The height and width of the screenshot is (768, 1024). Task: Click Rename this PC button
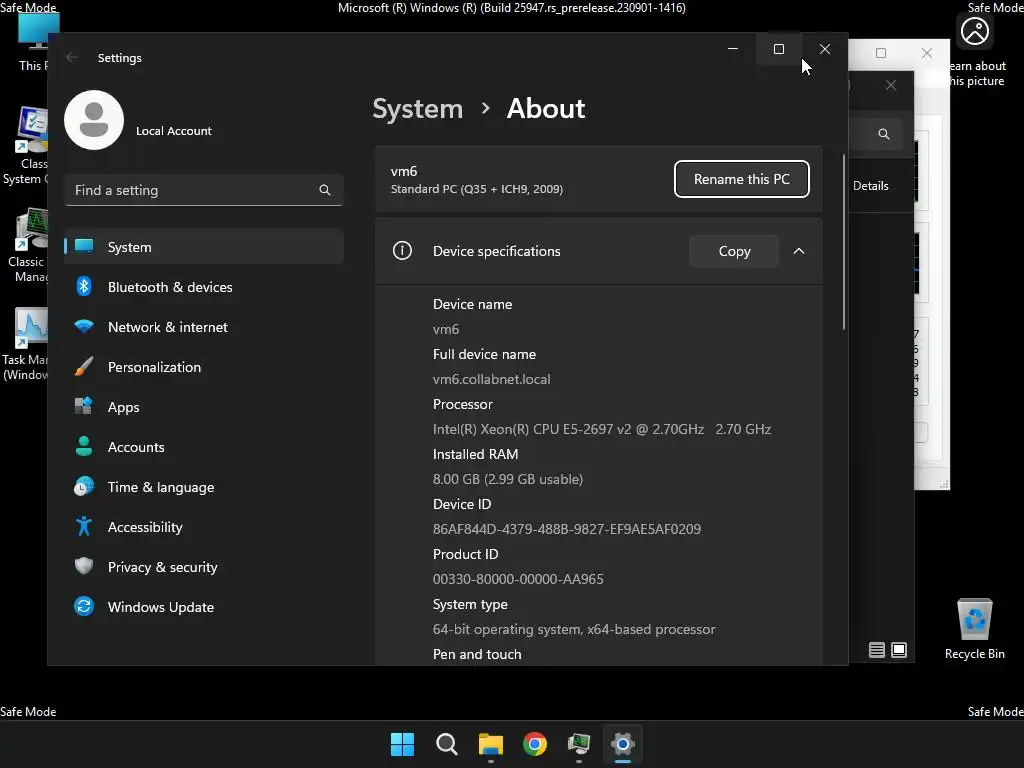[x=742, y=179]
